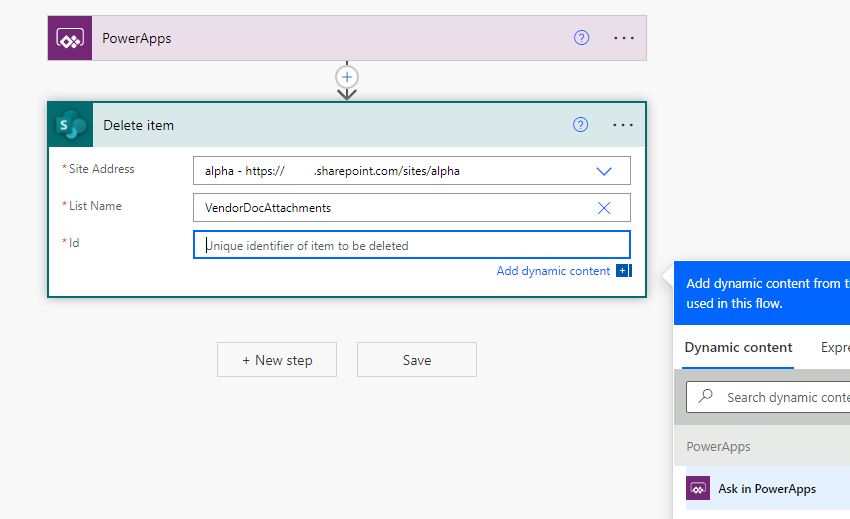Insert a step via plus connector
This screenshot has width=850, height=519.
coord(347,77)
